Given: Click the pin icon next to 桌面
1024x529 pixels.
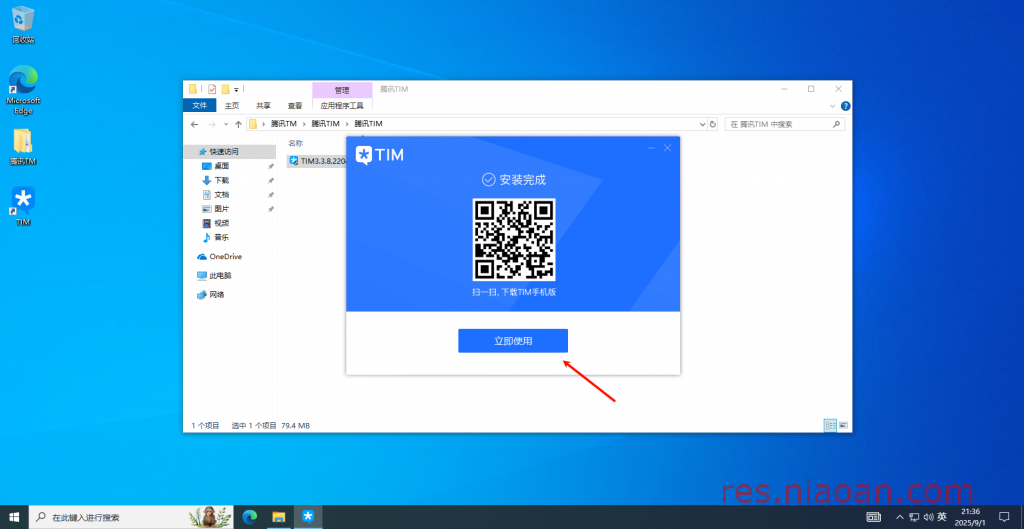Looking at the screenshot, I should pyautogui.click(x=271, y=166).
